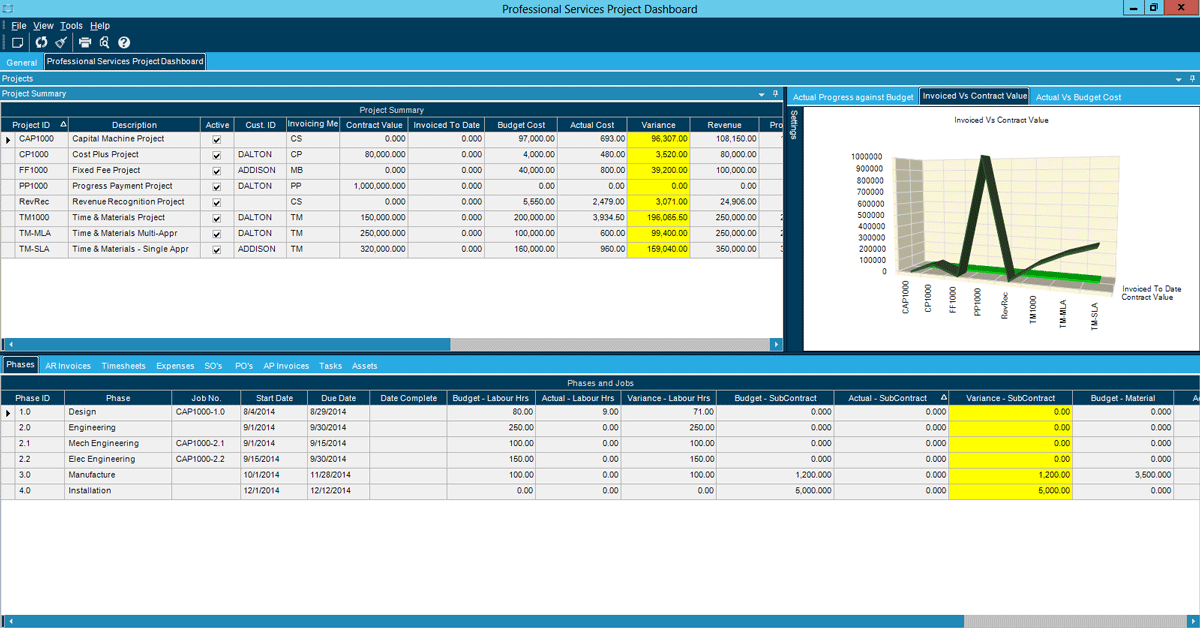Click the Print icon
Viewport: 1200px width, 628px height.
click(85, 42)
